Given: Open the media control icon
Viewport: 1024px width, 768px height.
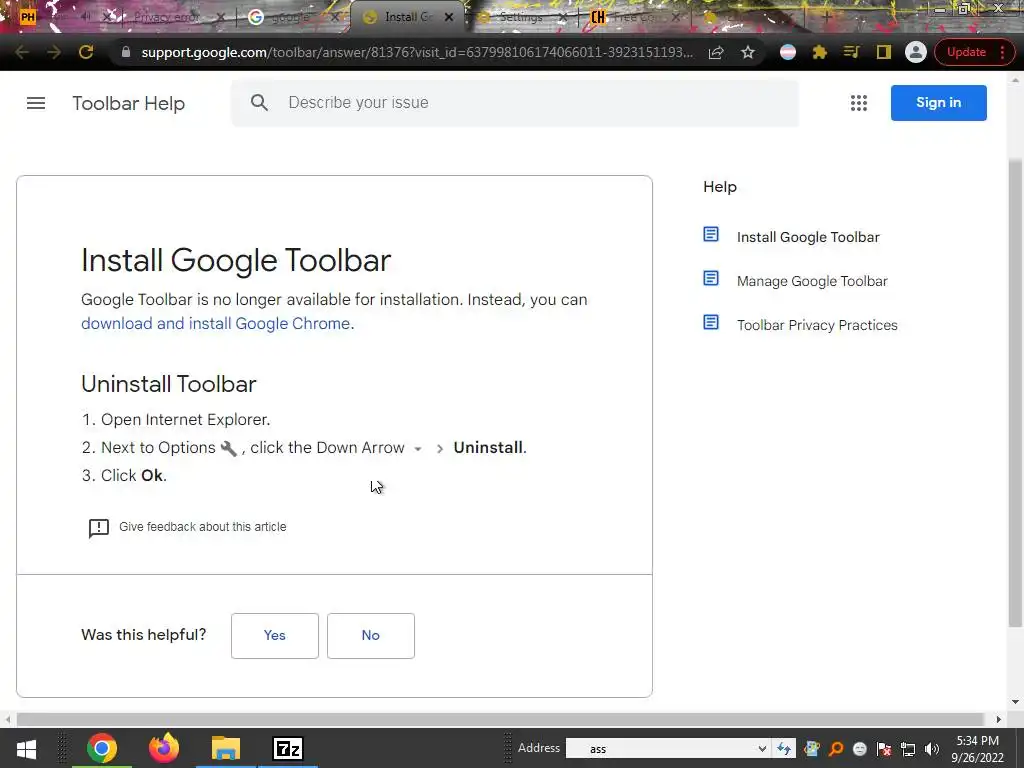Looking at the screenshot, I should [x=851, y=52].
